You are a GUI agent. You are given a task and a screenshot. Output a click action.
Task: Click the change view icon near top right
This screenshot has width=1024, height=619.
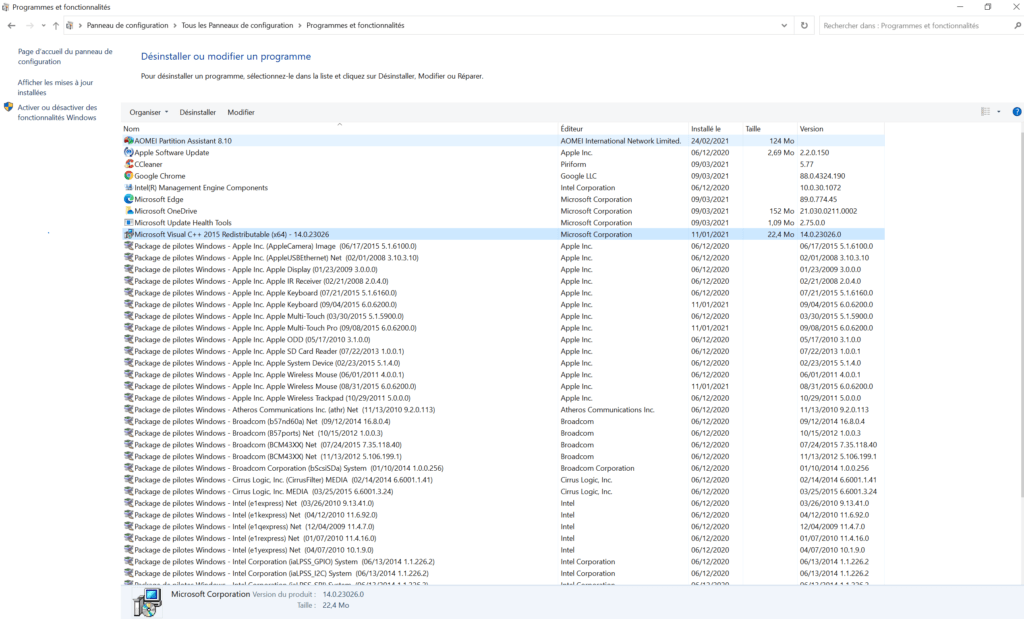[x=986, y=111]
